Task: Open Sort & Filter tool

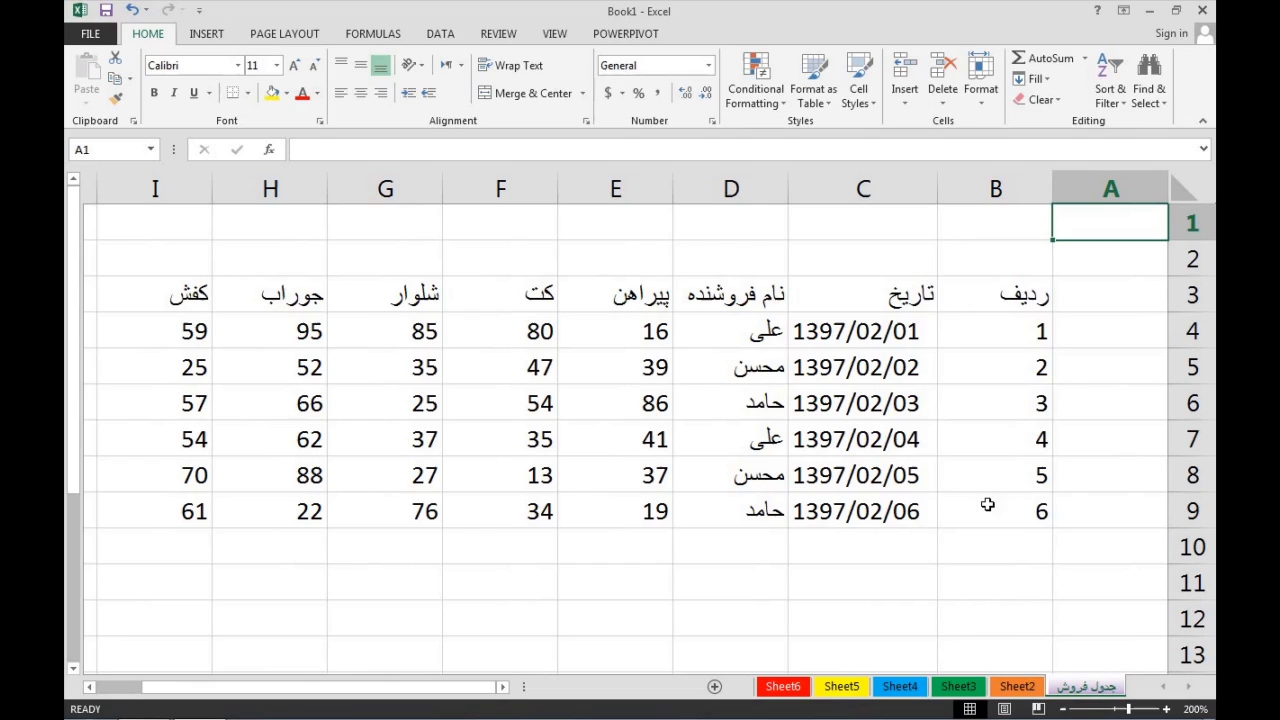Action: pos(1110,82)
